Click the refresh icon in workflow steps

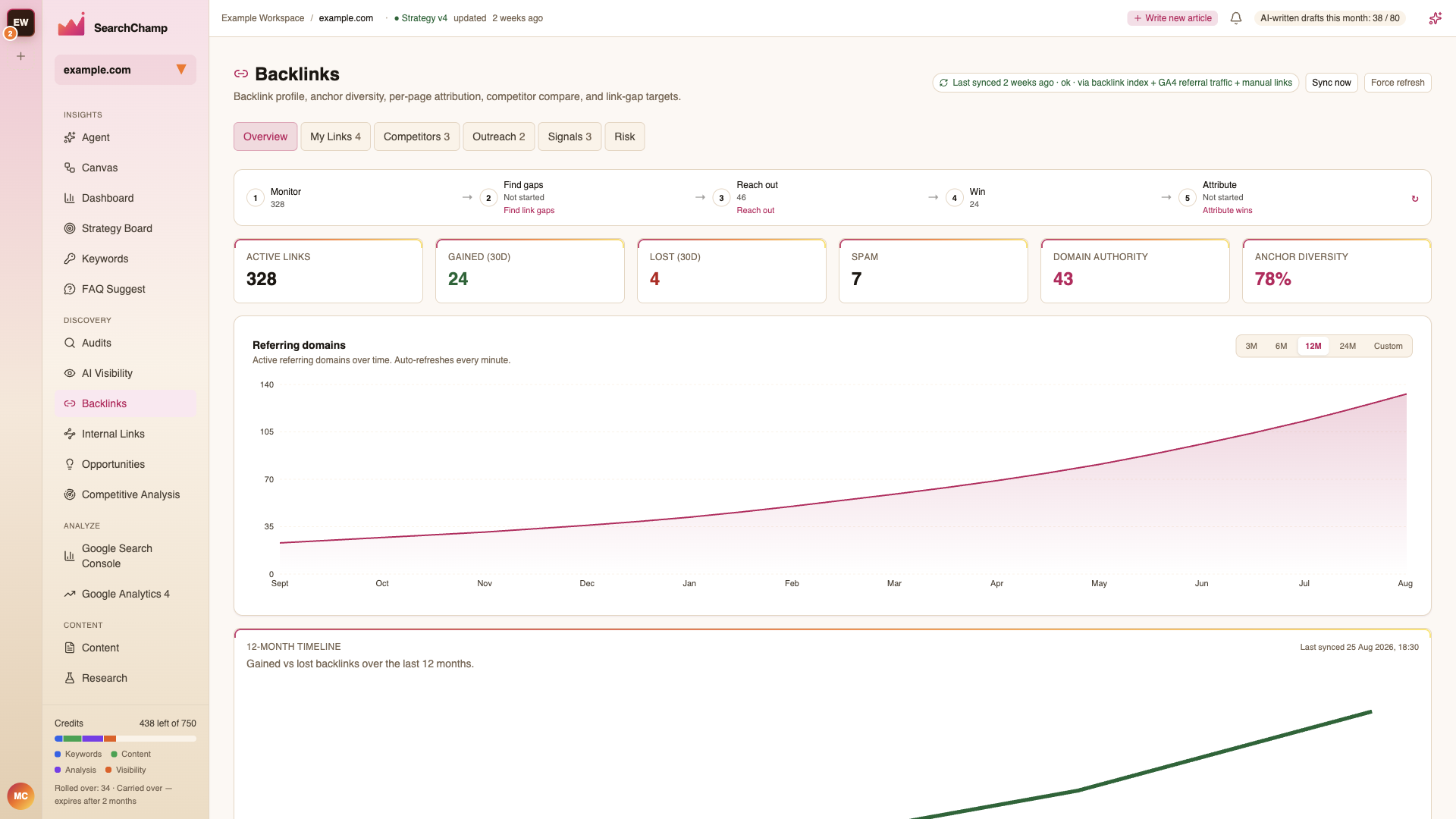[x=1415, y=199]
